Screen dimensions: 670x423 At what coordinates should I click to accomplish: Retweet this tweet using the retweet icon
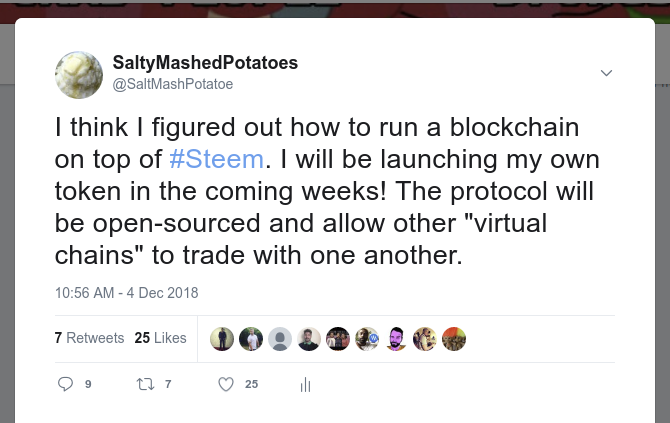pos(146,384)
